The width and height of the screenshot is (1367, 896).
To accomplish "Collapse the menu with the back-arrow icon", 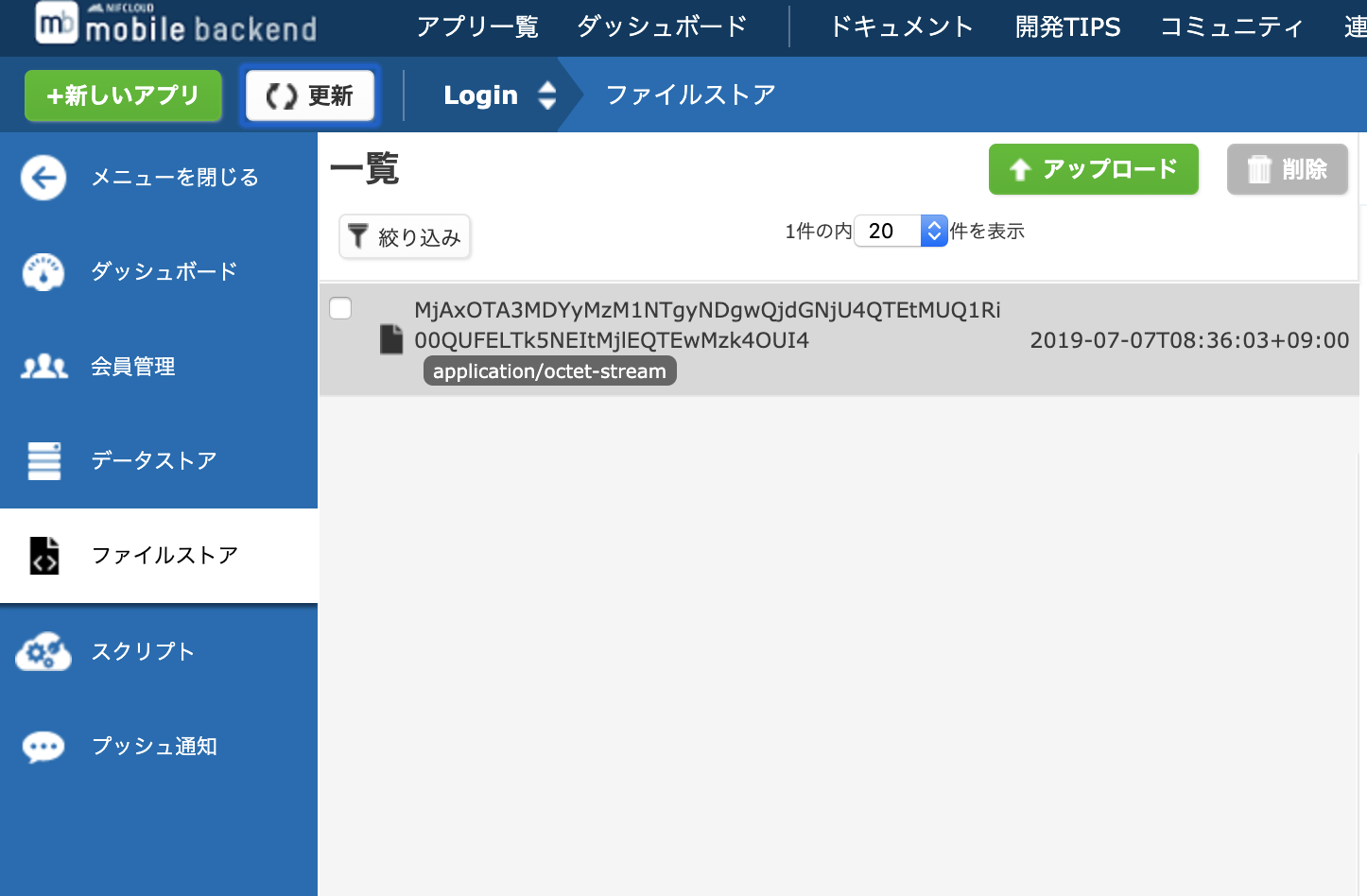I will click(43, 177).
